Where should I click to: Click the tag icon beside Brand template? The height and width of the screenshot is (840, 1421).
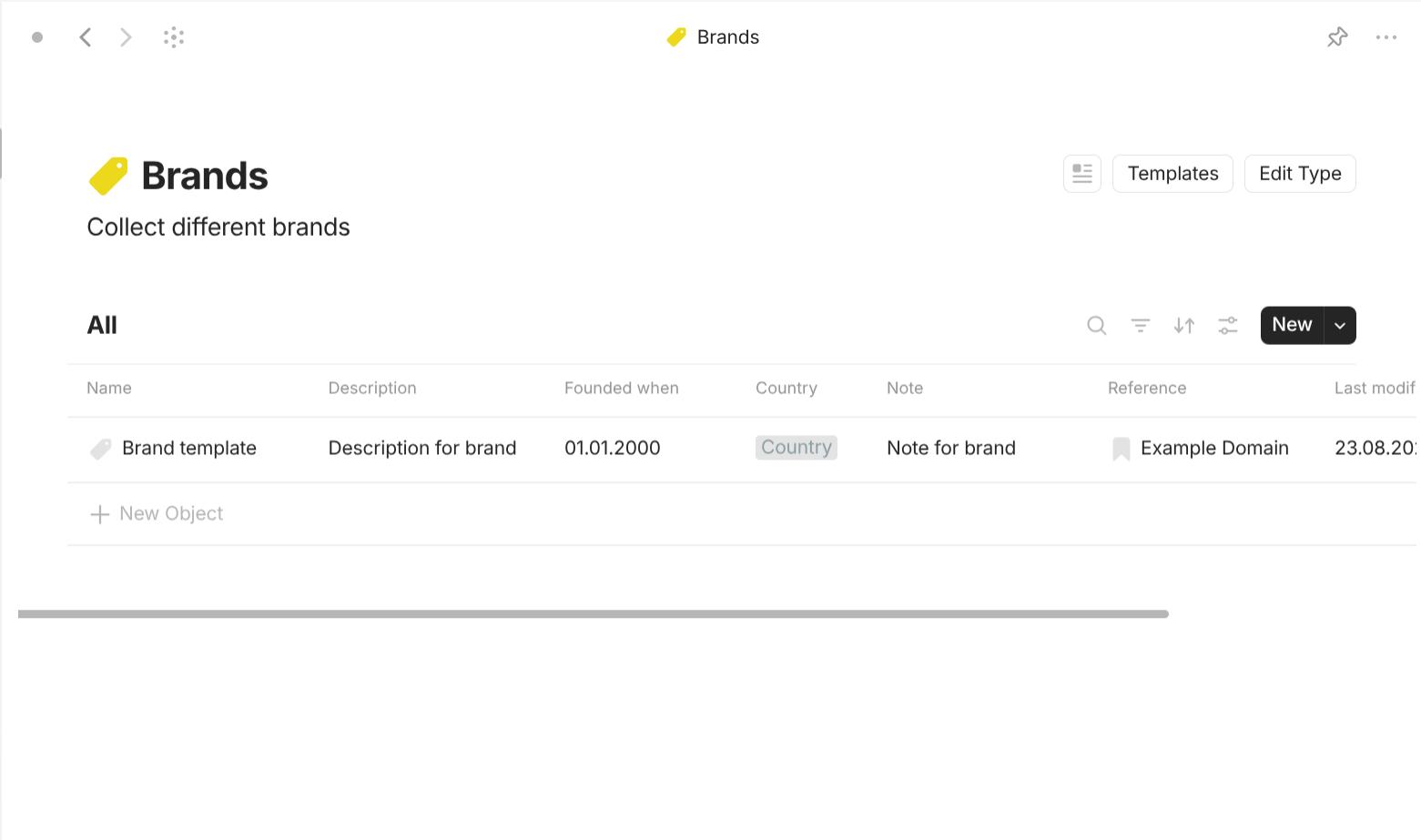coord(100,448)
